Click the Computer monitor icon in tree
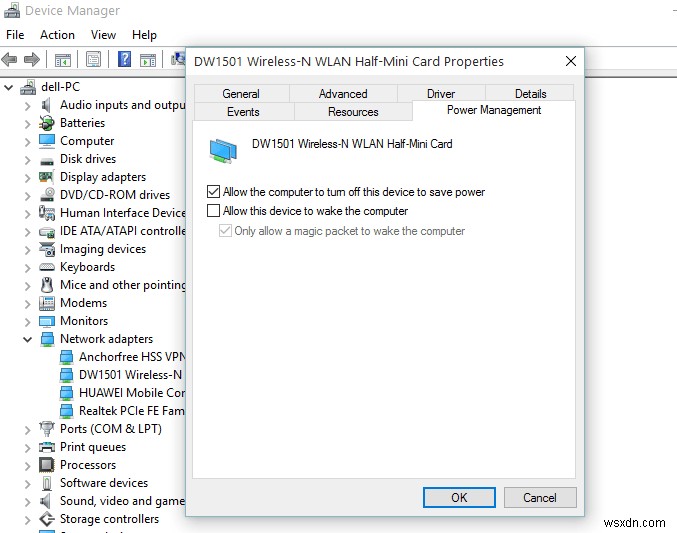This screenshot has height=533, width=677. 47,141
